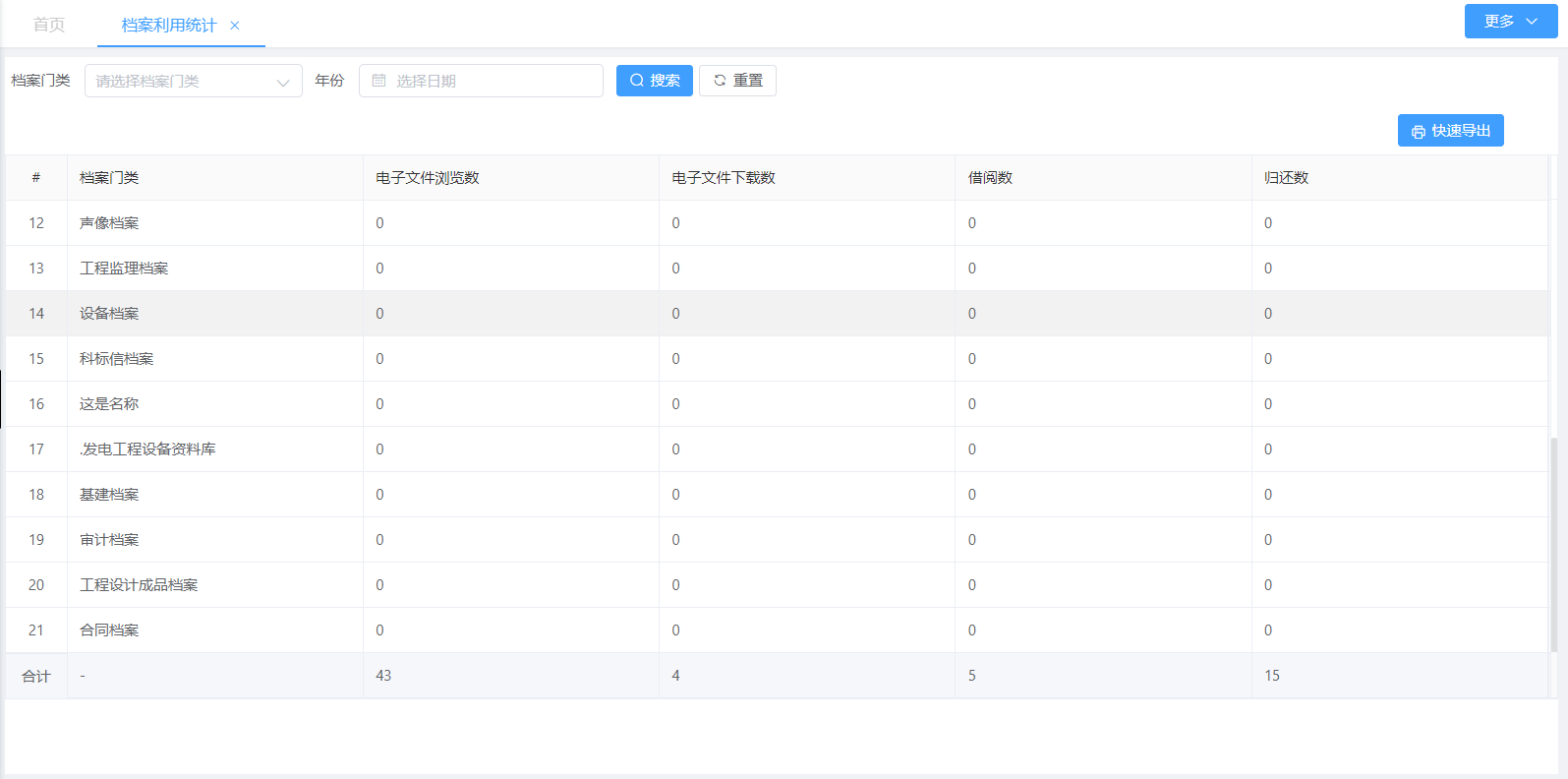1568x779 pixels.
Task: Select the 科标信档案 row
Action: 777,359
